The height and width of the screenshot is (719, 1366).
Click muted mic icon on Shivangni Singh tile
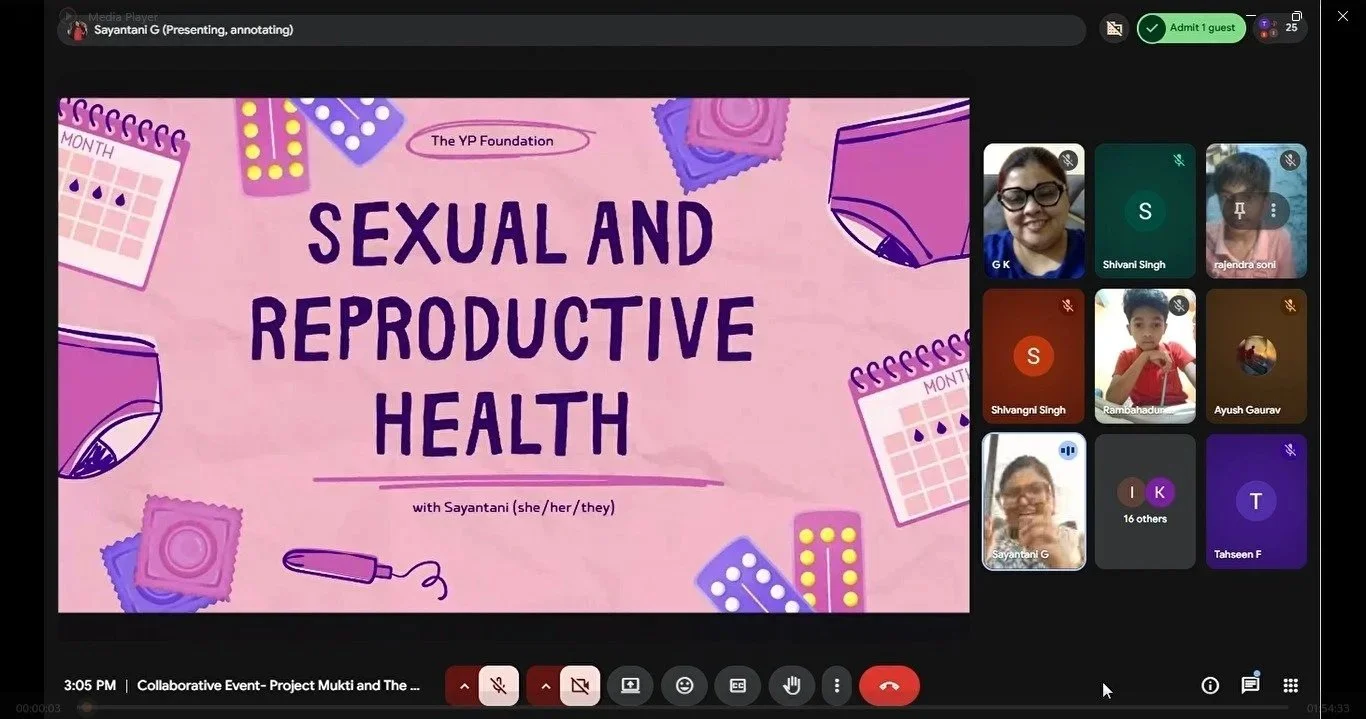click(1068, 305)
